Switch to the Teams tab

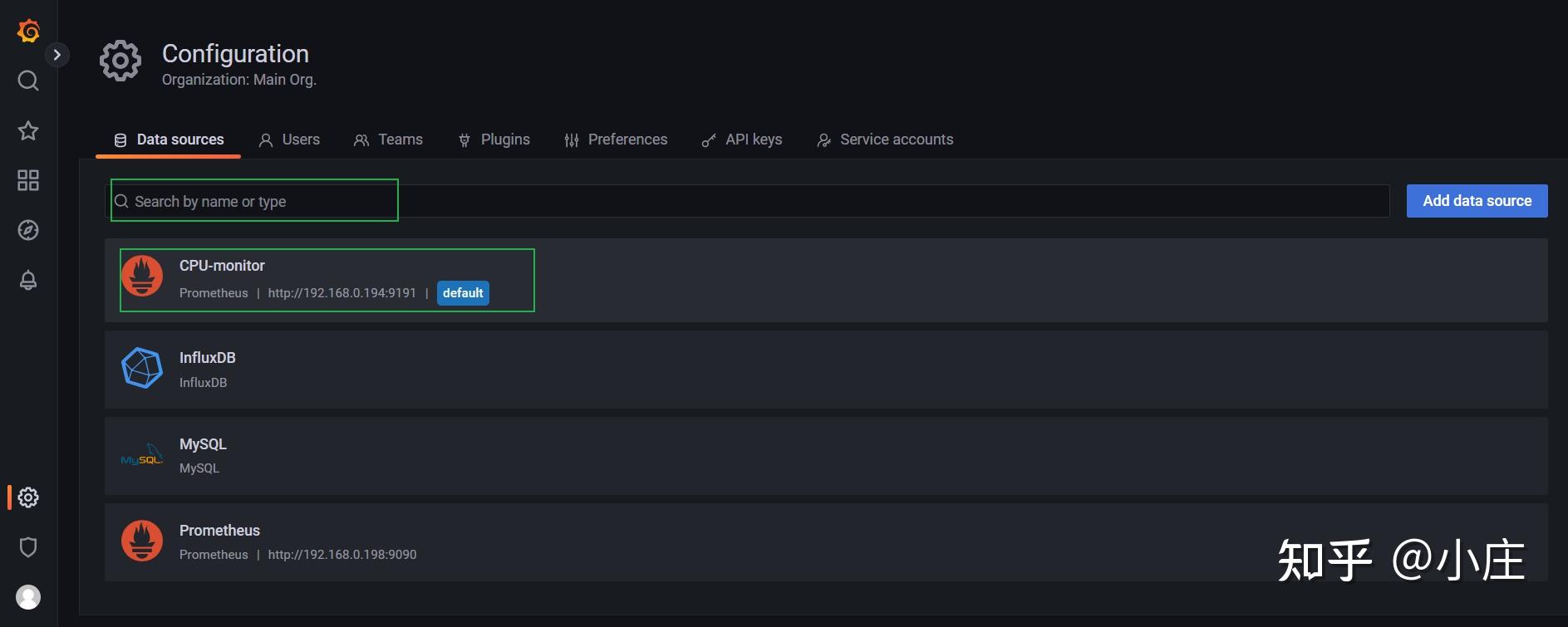(388, 140)
